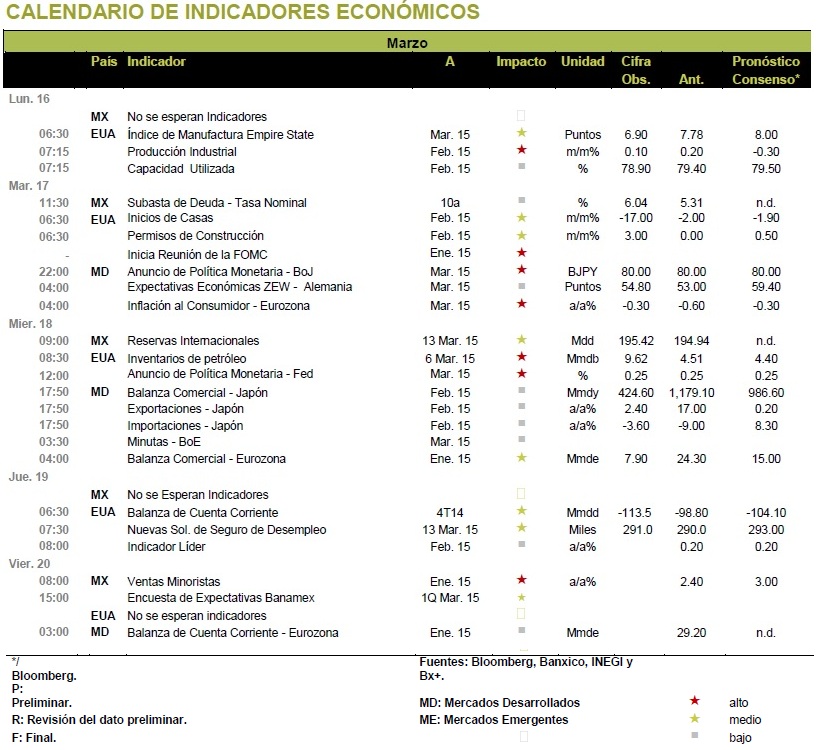
Task: Click the Marzo month banner
Action: pyautogui.click(x=407, y=42)
